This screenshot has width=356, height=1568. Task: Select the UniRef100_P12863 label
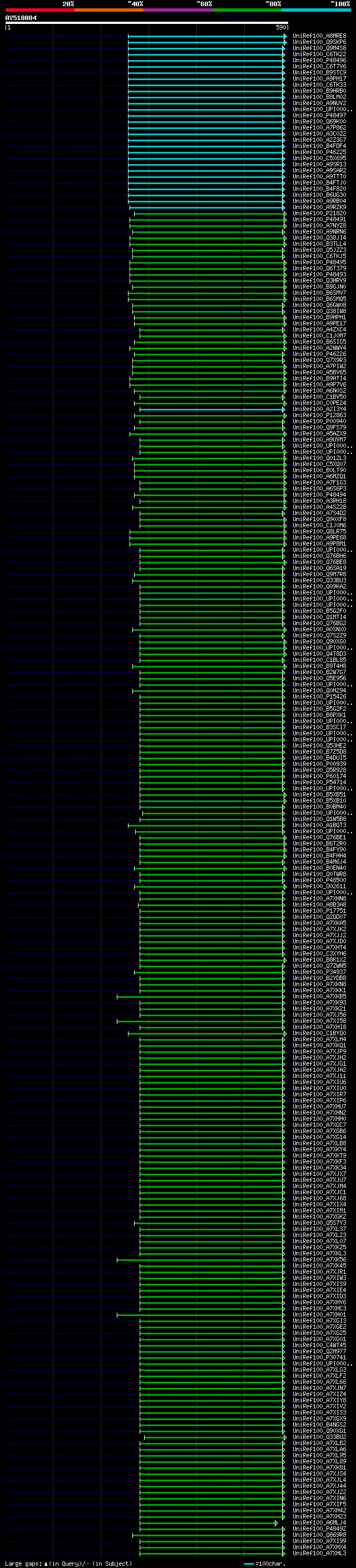(319, 415)
